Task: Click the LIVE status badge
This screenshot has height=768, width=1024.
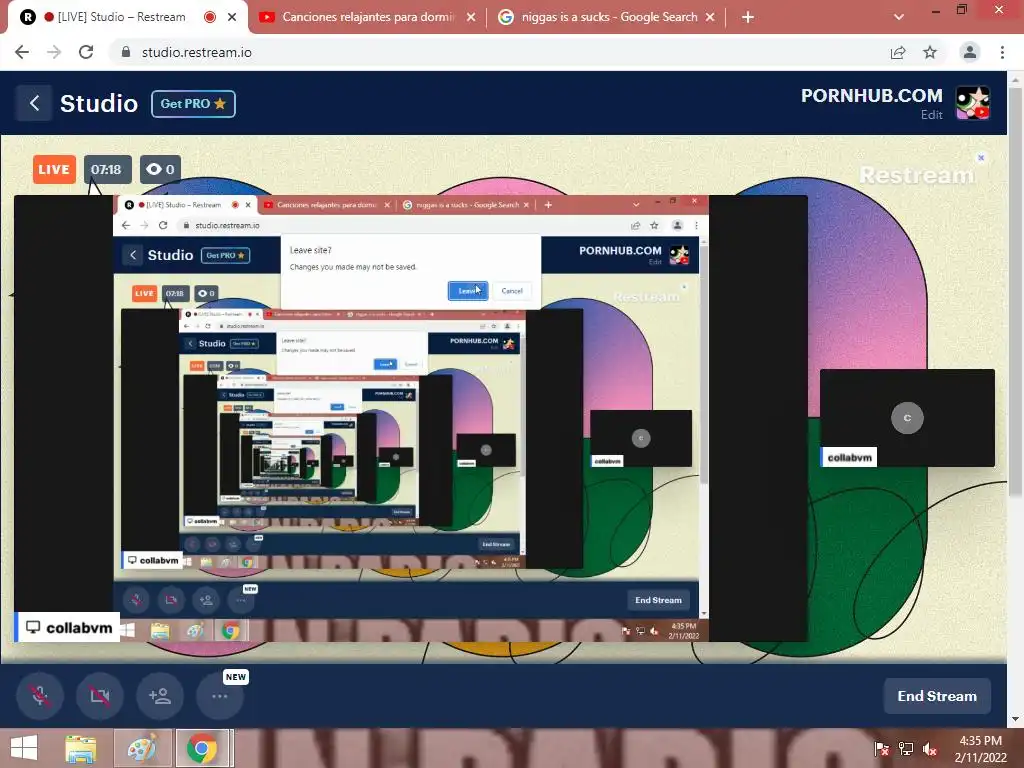Action: click(x=54, y=170)
